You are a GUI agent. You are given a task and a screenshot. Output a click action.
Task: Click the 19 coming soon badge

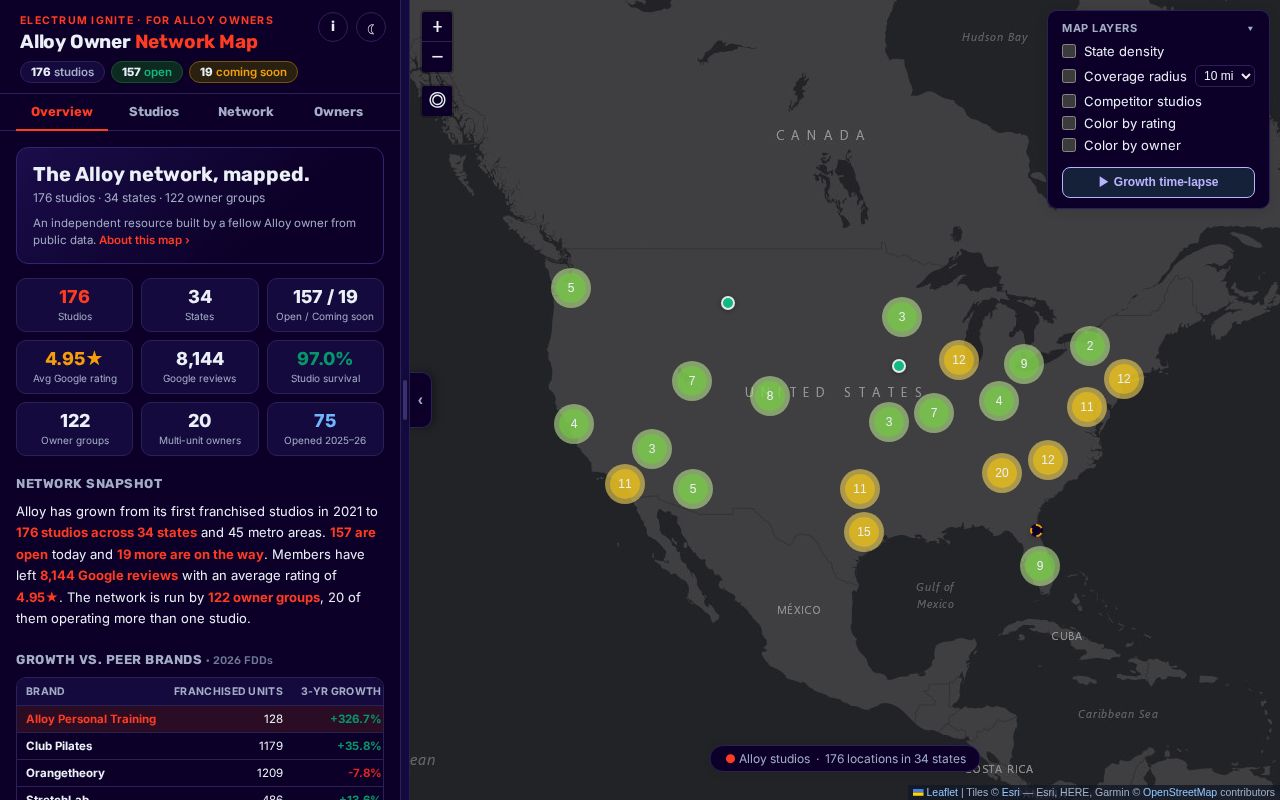[x=243, y=72]
